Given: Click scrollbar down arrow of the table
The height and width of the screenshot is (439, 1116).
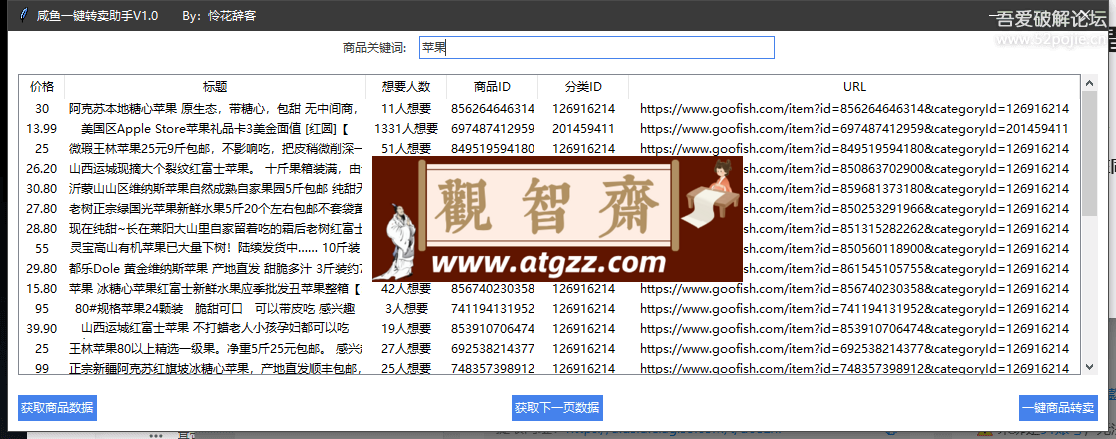Looking at the screenshot, I should click(x=1089, y=366).
